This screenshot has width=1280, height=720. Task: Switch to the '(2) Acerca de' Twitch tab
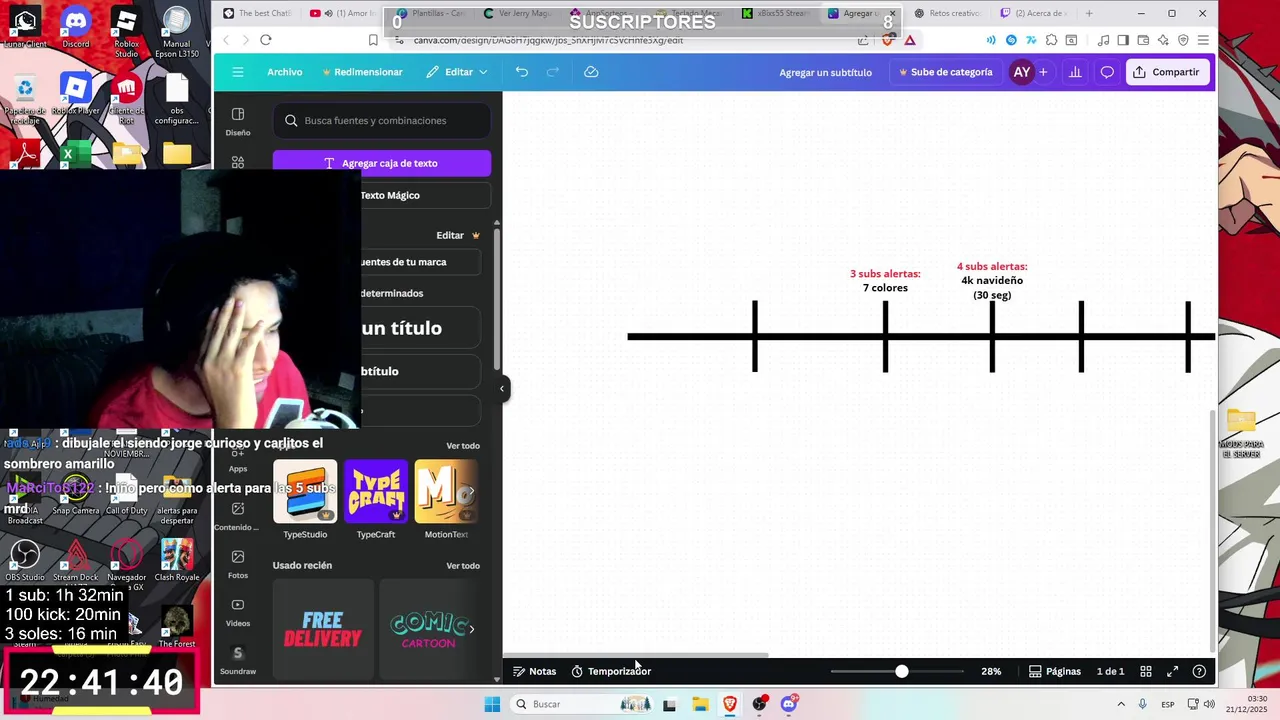pyautogui.click(x=1034, y=13)
